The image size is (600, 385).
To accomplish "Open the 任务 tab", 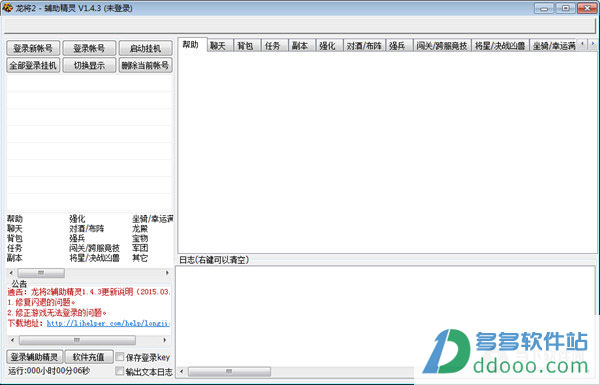I will pyautogui.click(x=274, y=46).
